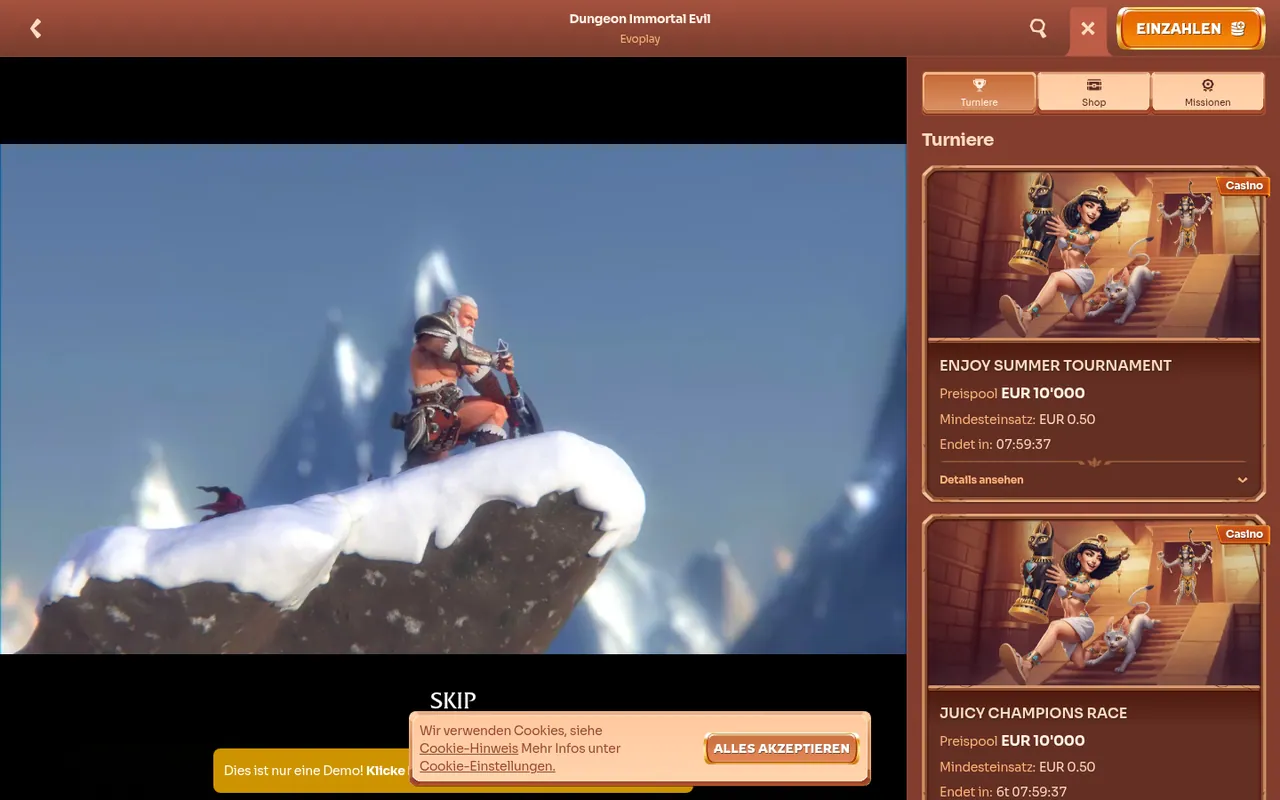Click the Preispool EUR 10'000 in Juicy Champions Race
Image resolution: width=1280 pixels, height=800 pixels.
pos(1013,741)
